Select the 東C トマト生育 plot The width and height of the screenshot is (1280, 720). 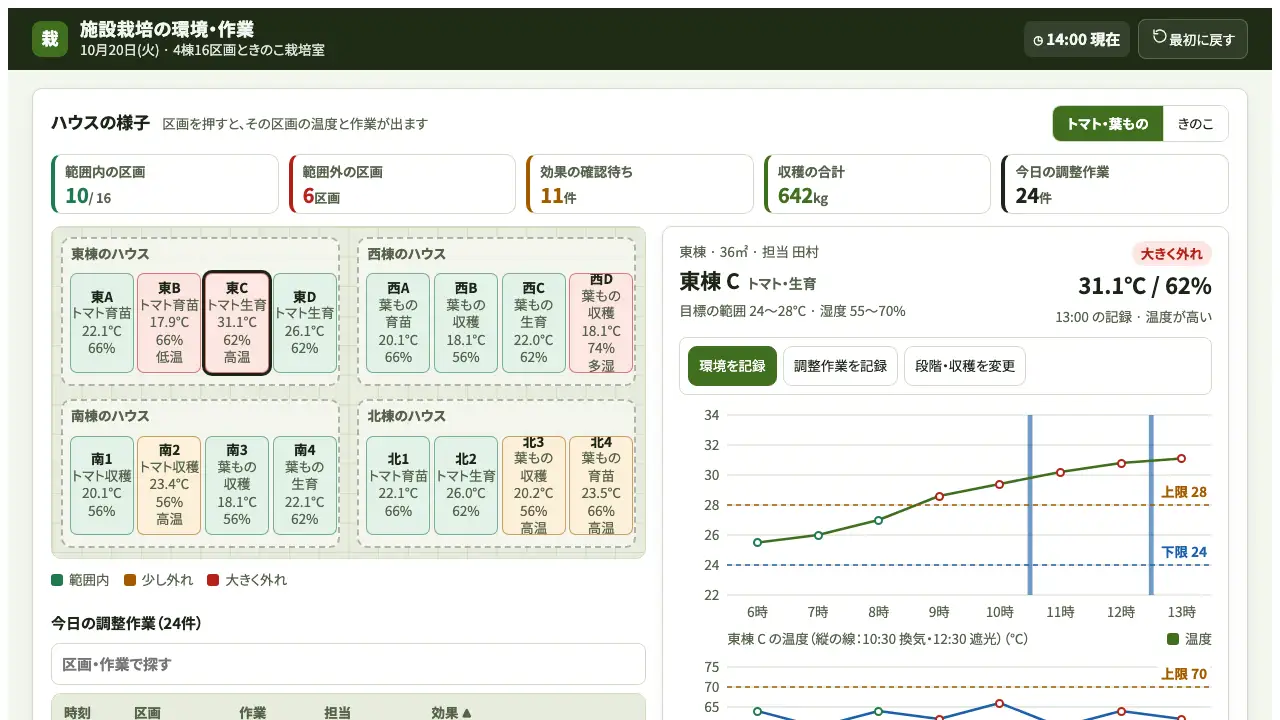click(x=237, y=323)
